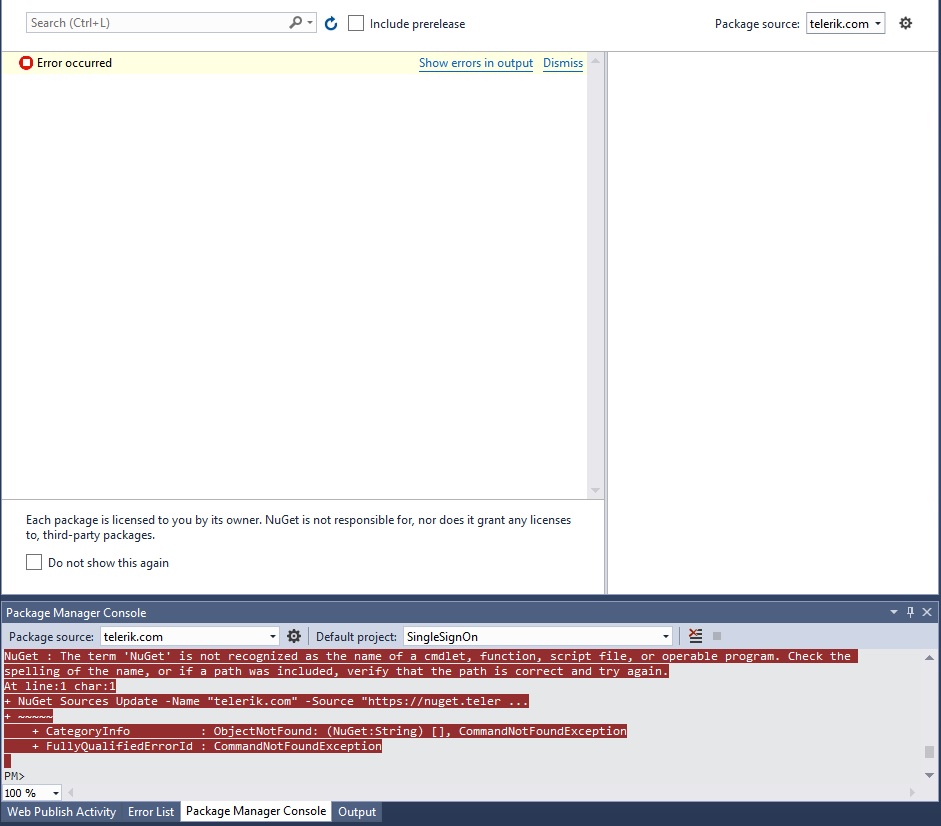Switch to Output tab
Screen dimensions: 941x826
(x=357, y=812)
